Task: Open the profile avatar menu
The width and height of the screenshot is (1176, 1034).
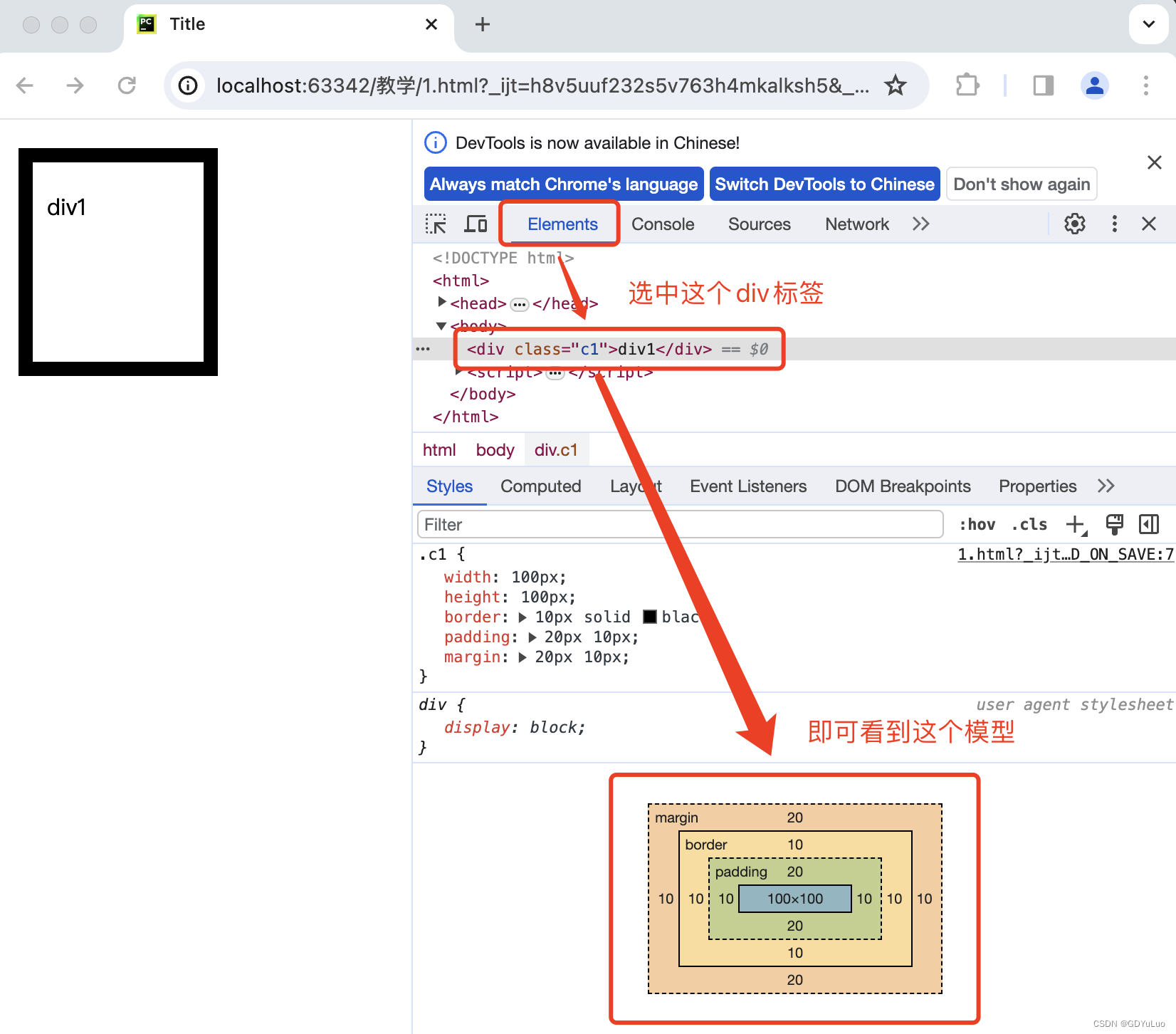Action: point(1095,85)
